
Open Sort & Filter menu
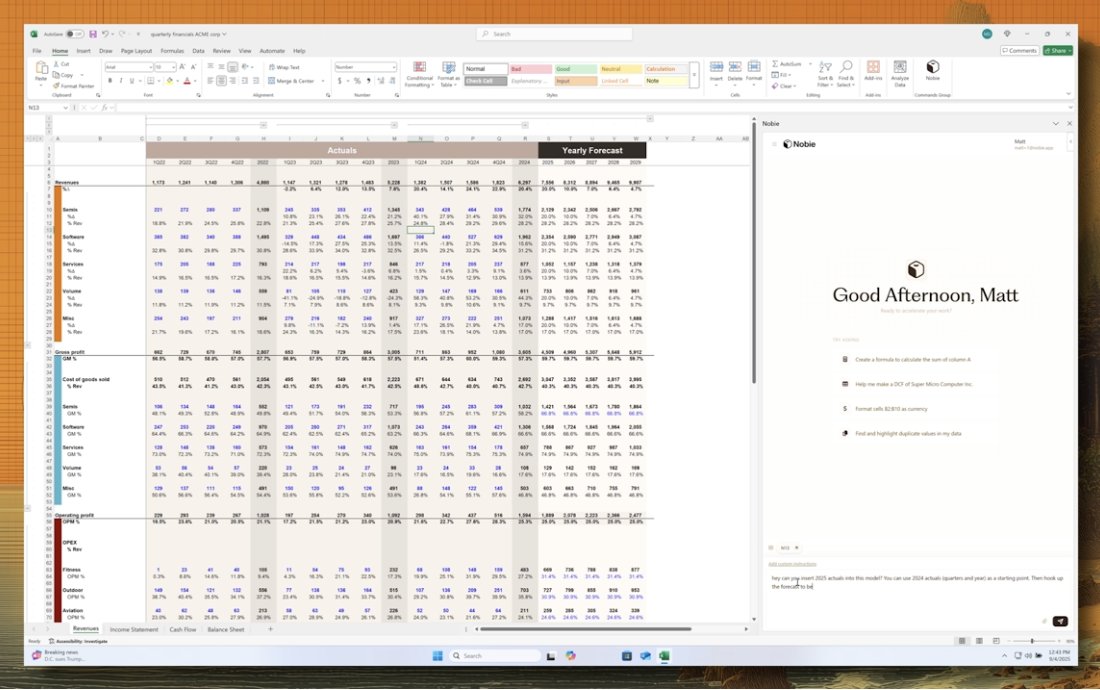tap(826, 72)
